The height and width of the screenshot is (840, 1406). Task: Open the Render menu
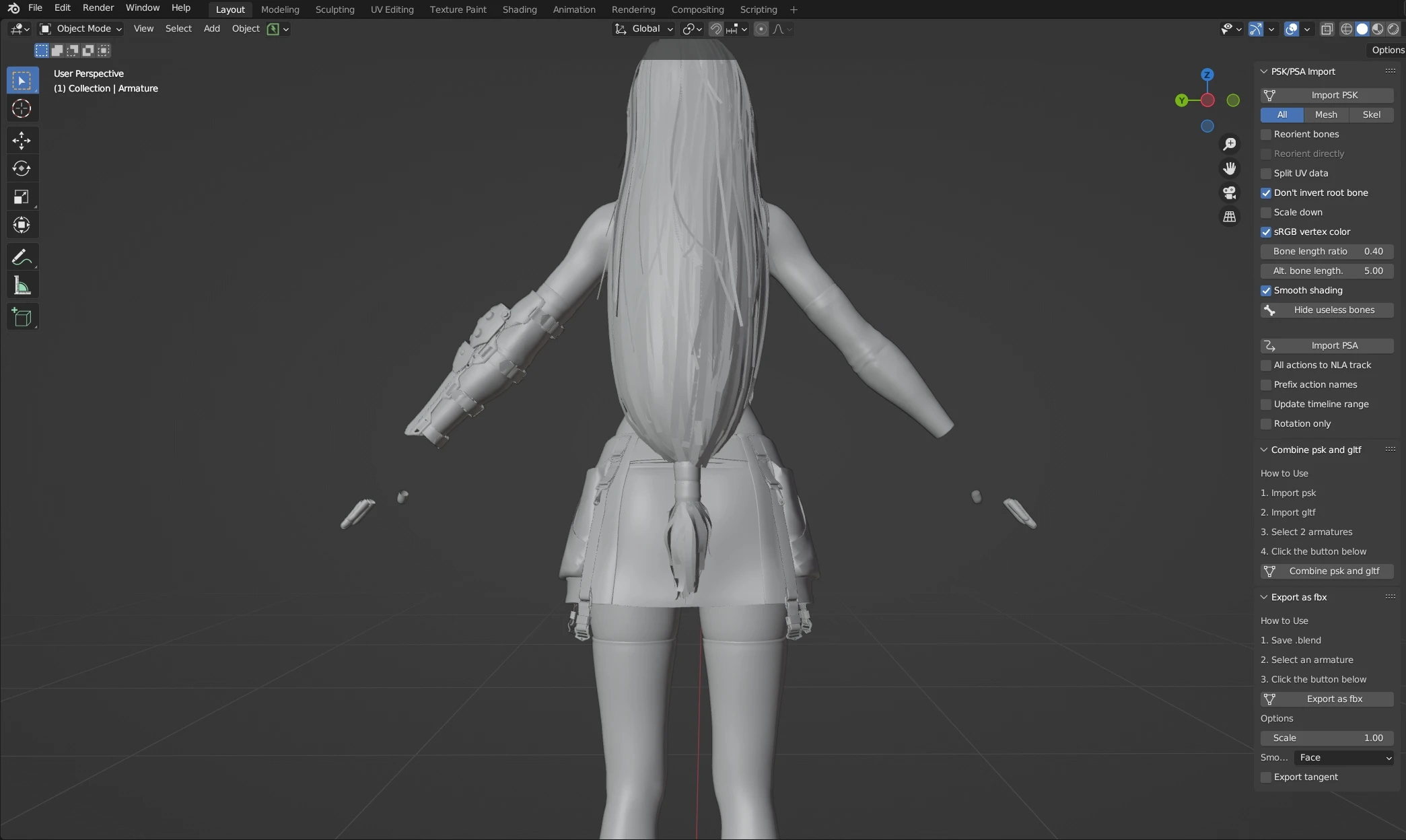[98, 7]
